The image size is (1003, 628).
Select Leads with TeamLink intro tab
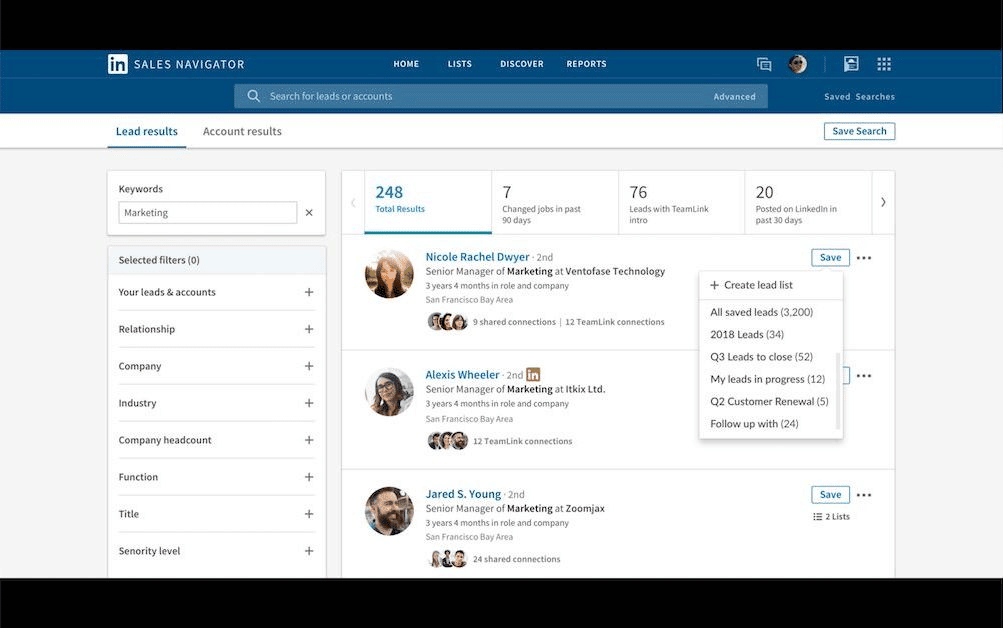pyautogui.click(x=681, y=202)
